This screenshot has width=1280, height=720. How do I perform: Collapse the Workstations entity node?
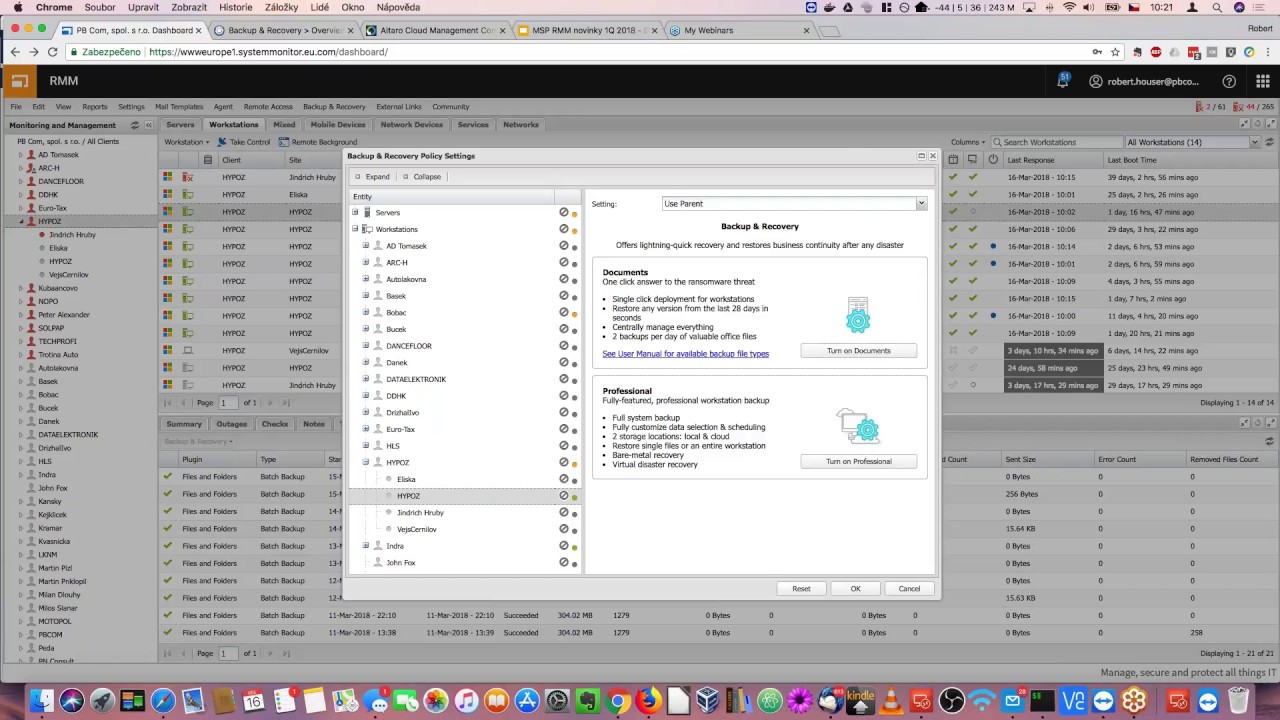(355, 229)
